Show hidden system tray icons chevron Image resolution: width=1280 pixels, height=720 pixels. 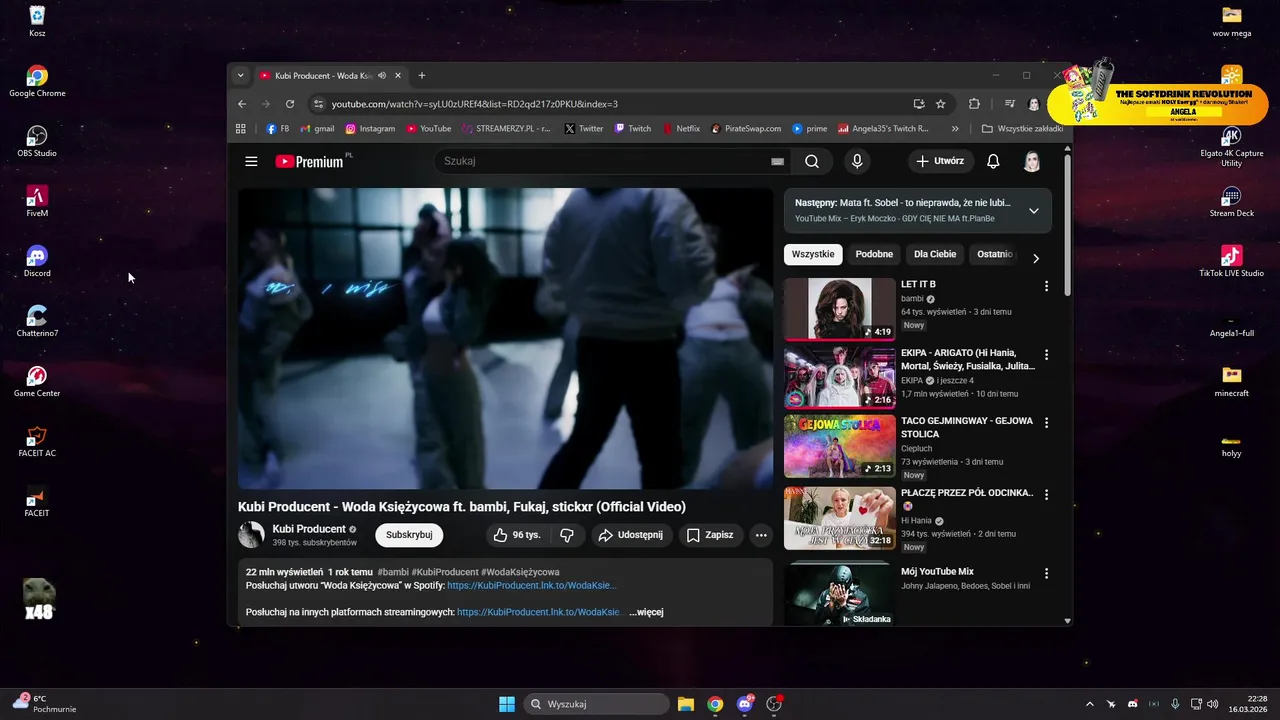tap(1090, 704)
